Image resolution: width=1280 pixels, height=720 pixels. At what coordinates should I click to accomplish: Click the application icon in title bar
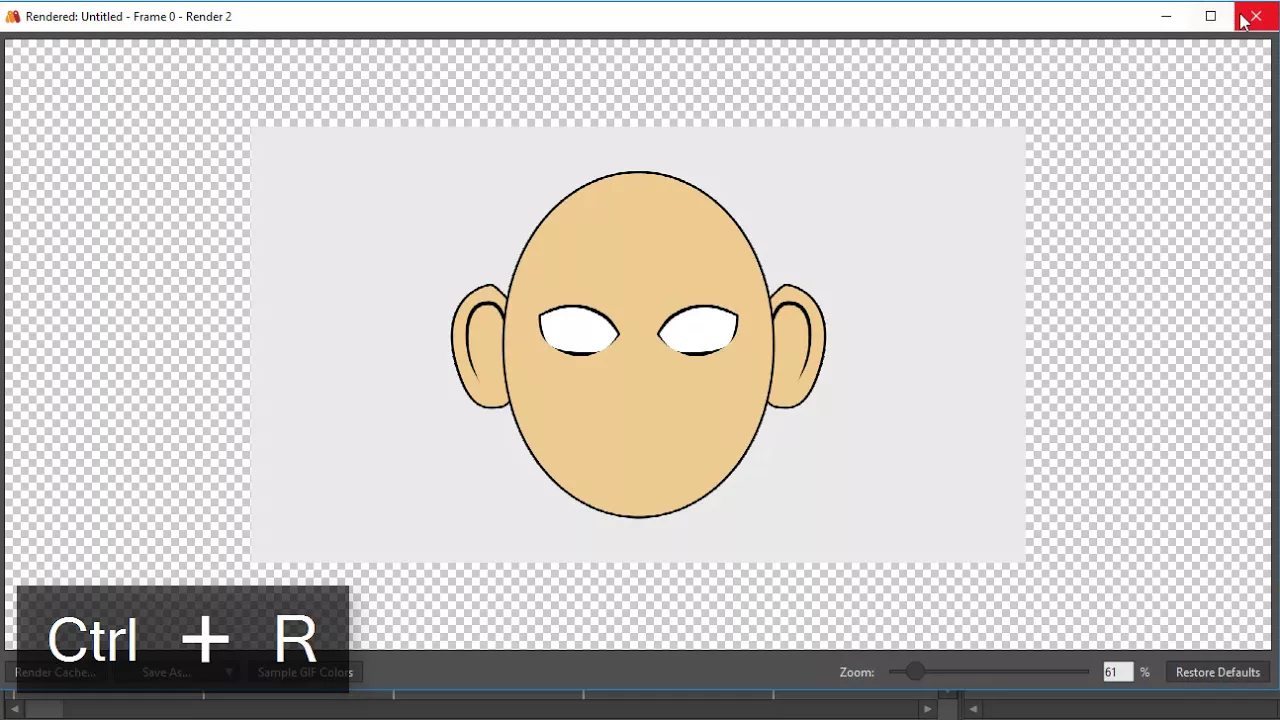13,16
